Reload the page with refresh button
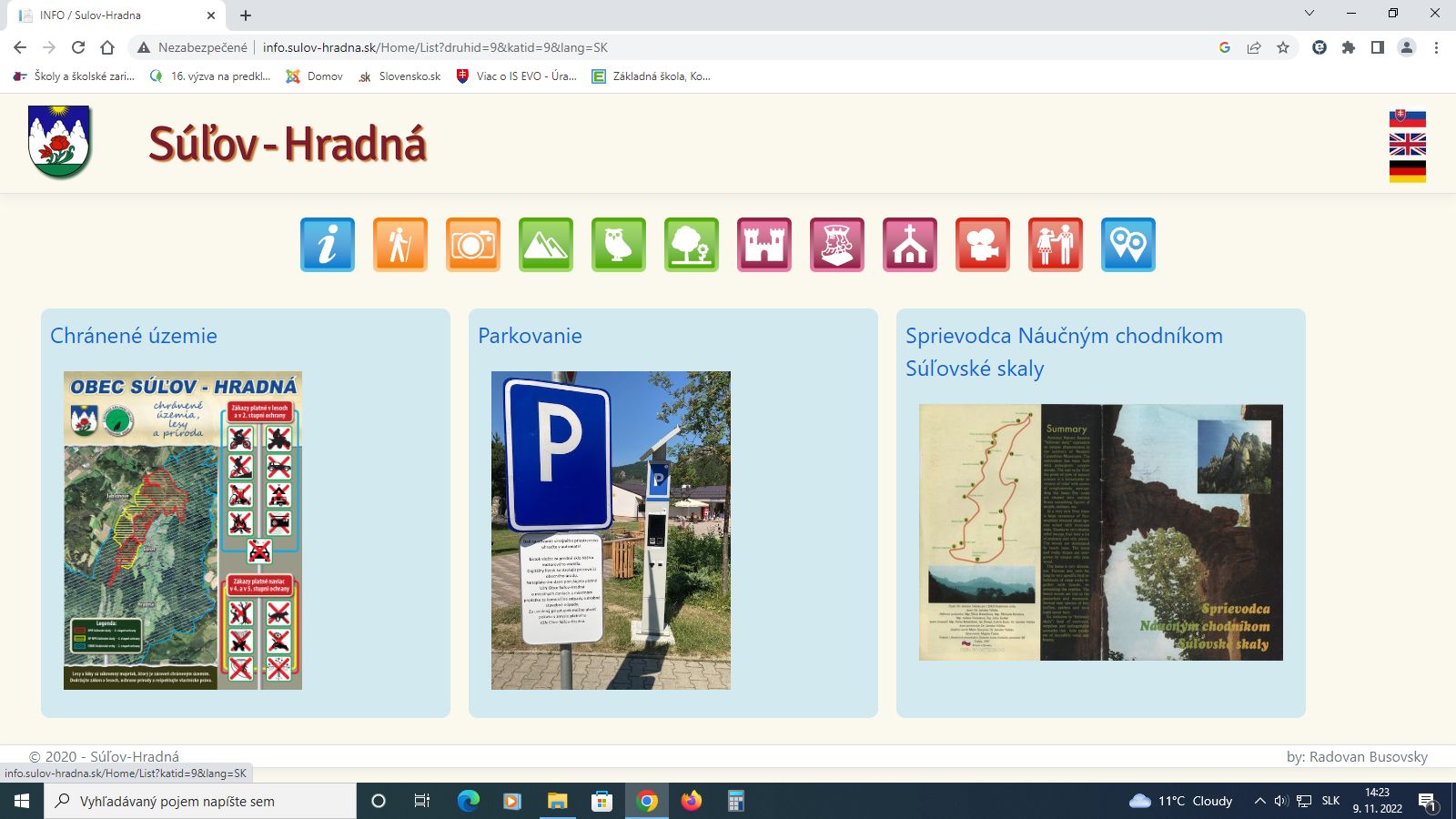 [x=78, y=47]
